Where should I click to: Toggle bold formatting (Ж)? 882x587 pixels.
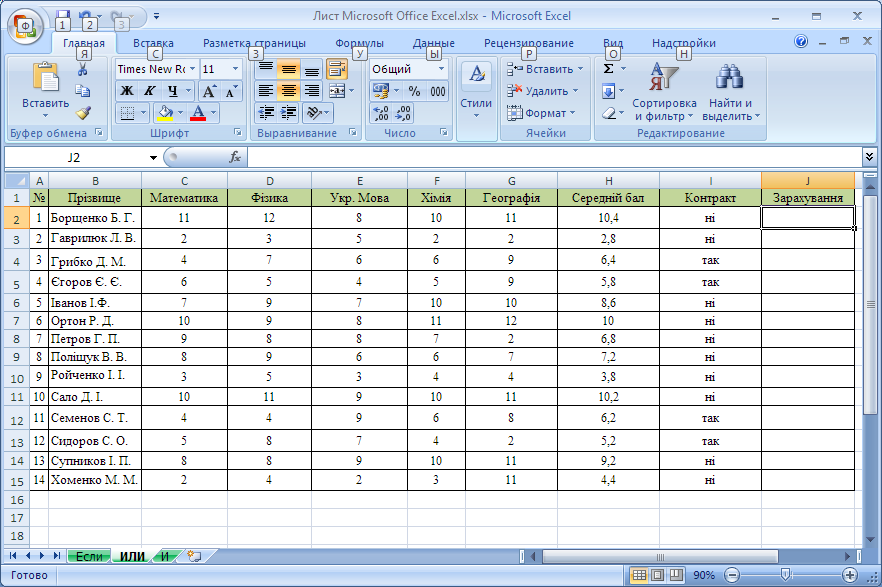(127, 91)
